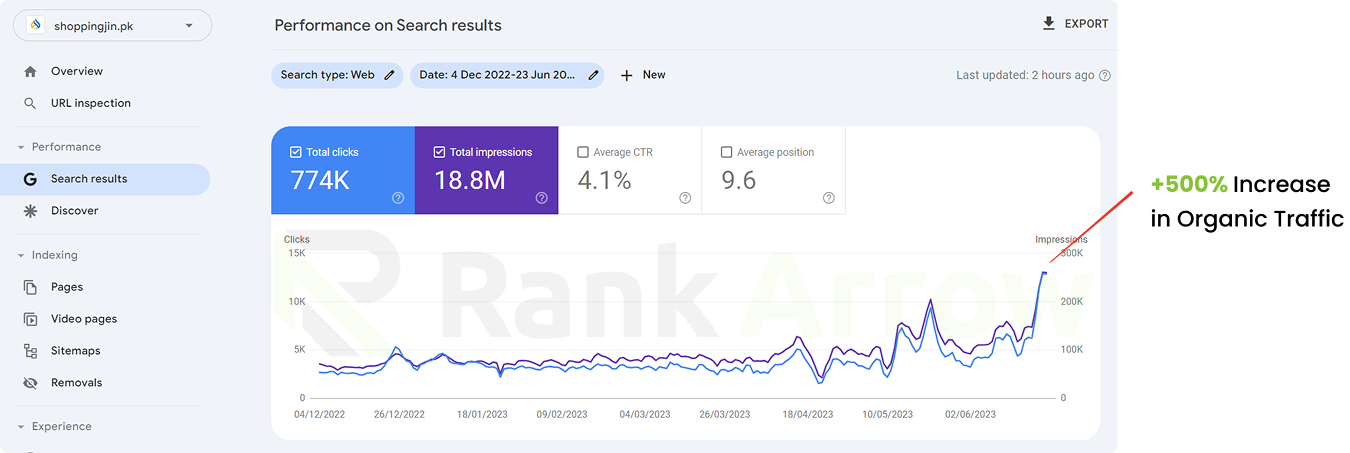Screen dimensions: 1350x453
Task: Open Video pages report
Action: click(x=84, y=319)
